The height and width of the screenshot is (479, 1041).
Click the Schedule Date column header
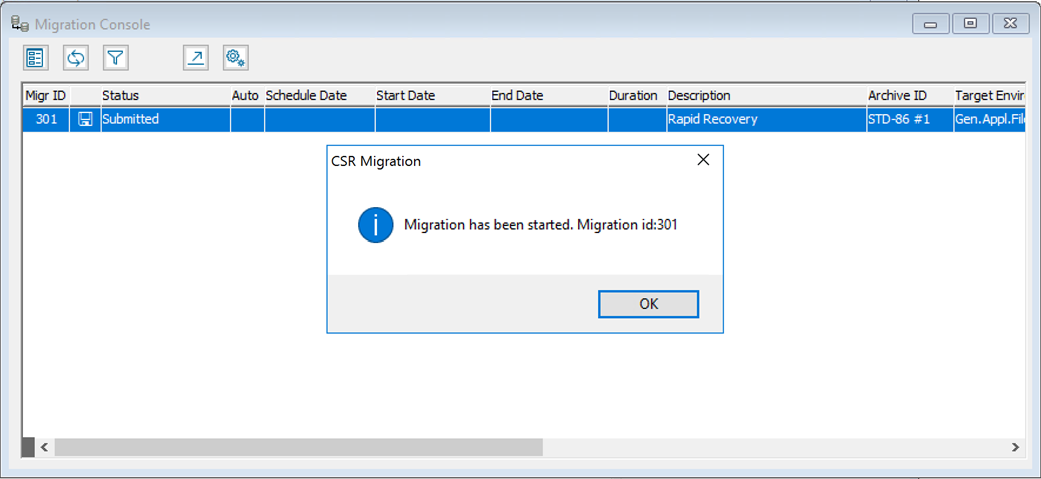pyautogui.click(x=306, y=95)
